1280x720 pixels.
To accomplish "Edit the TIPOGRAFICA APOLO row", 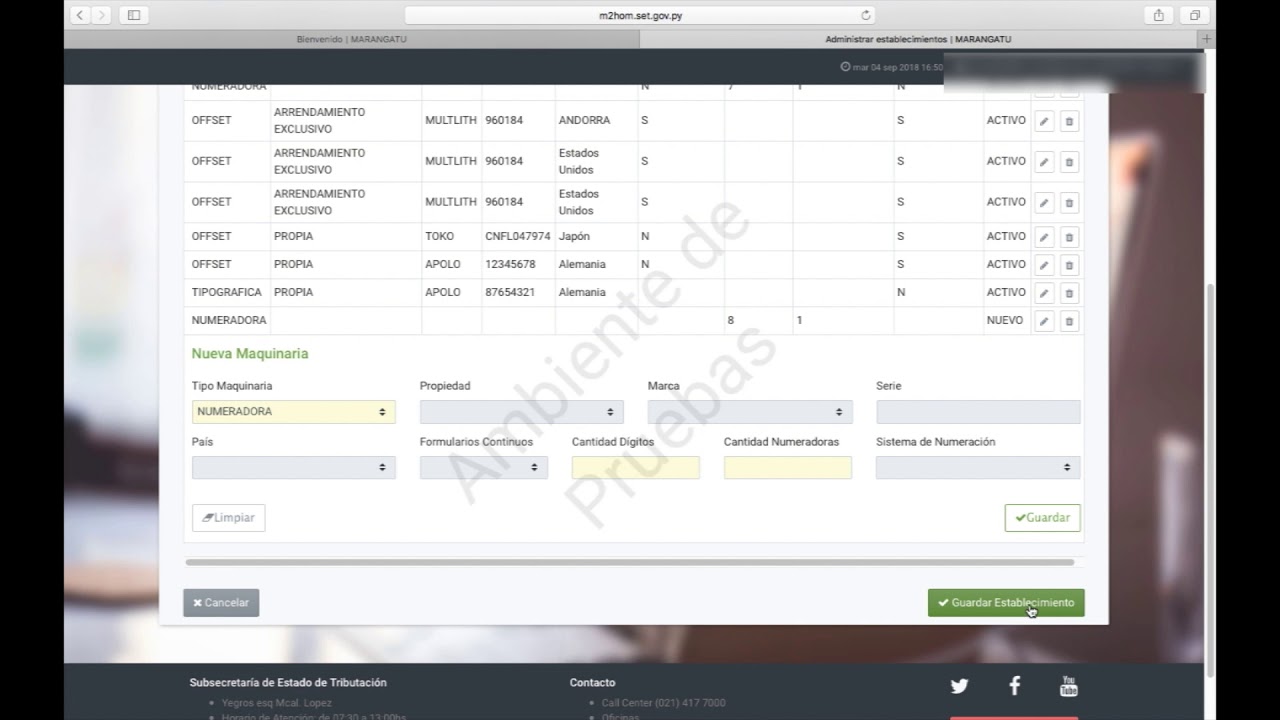I will (x=1044, y=293).
